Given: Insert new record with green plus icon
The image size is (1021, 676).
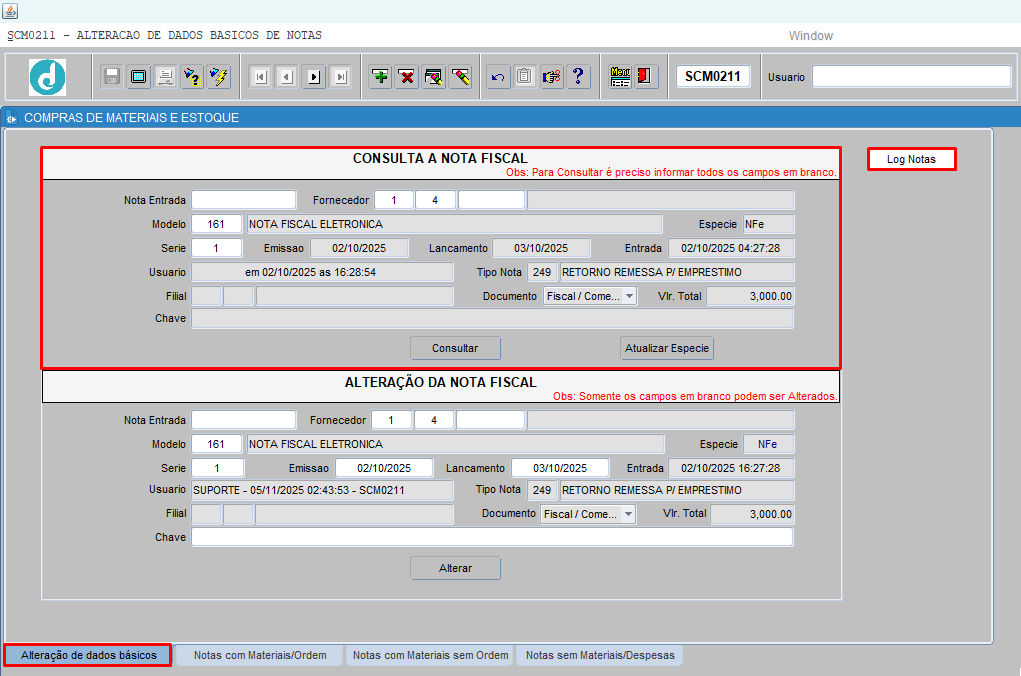Looking at the screenshot, I should pyautogui.click(x=380, y=77).
